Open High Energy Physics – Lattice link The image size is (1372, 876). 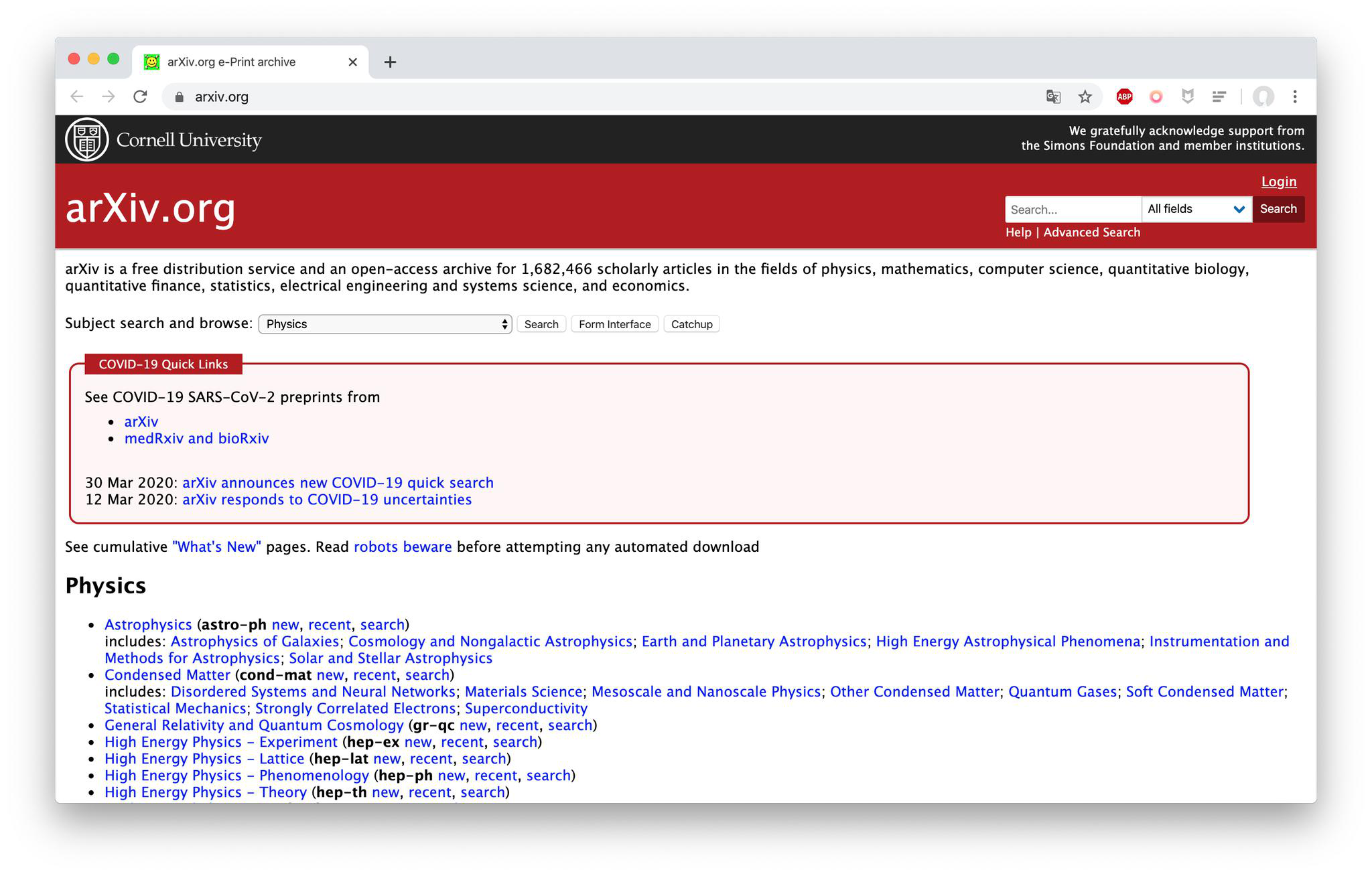coord(204,759)
